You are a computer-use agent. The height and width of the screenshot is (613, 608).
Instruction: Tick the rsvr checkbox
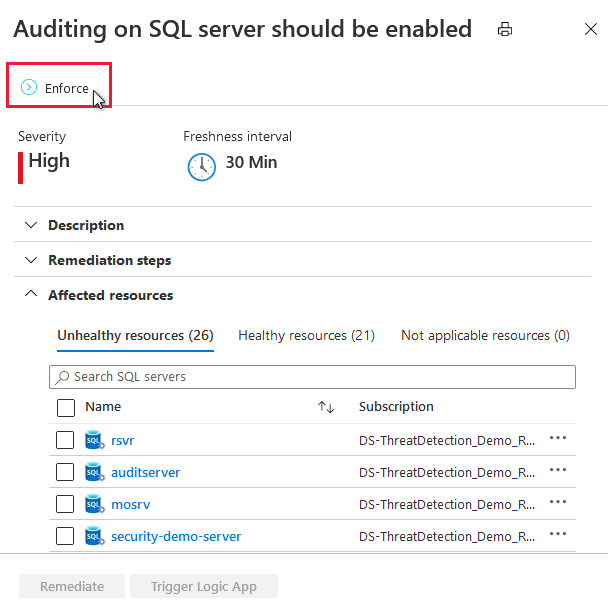coord(65,440)
